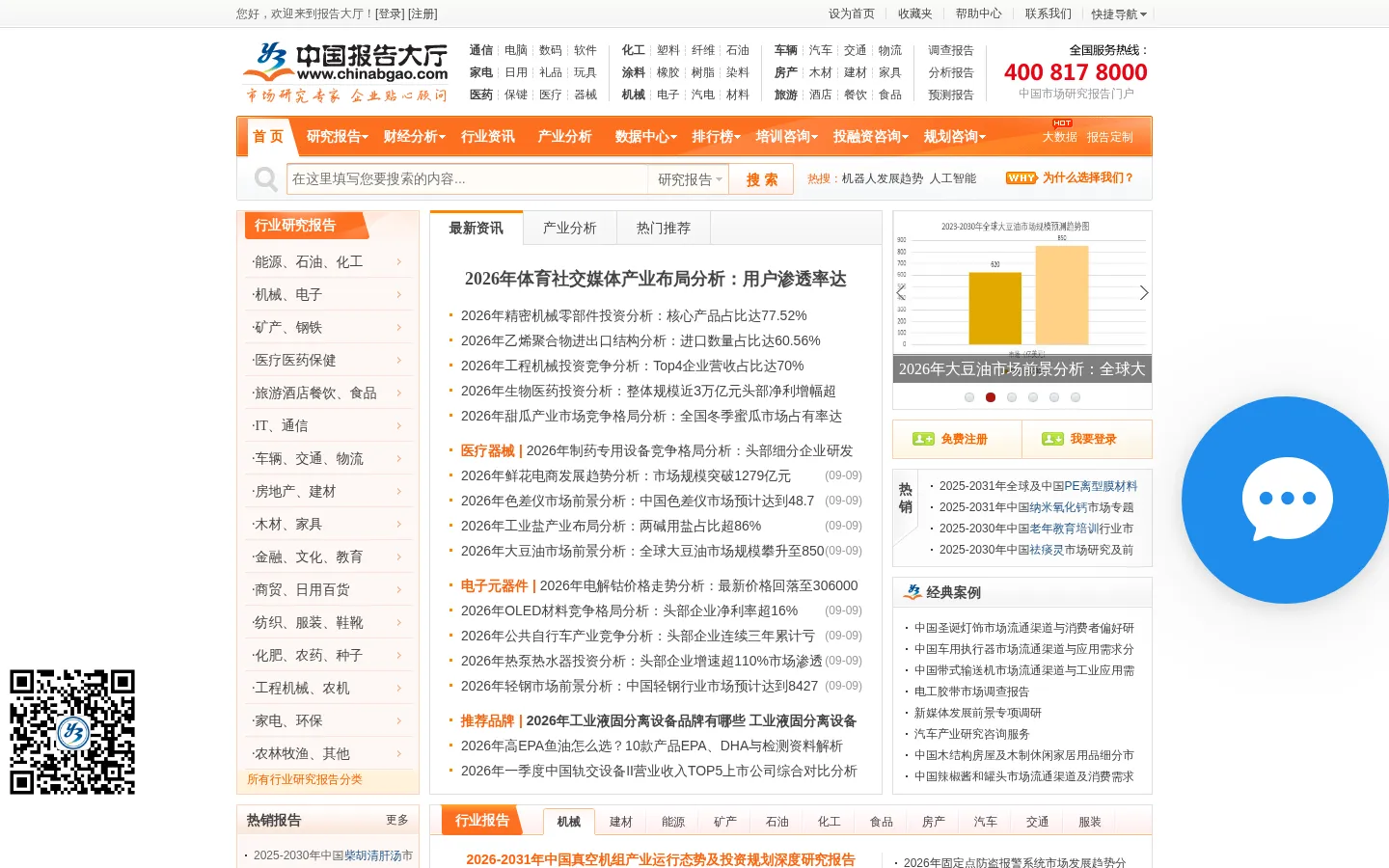Screen dimensions: 1389x868
Task: Expand the 数据中心 nav menu
Action: click(x=645, y=137)
